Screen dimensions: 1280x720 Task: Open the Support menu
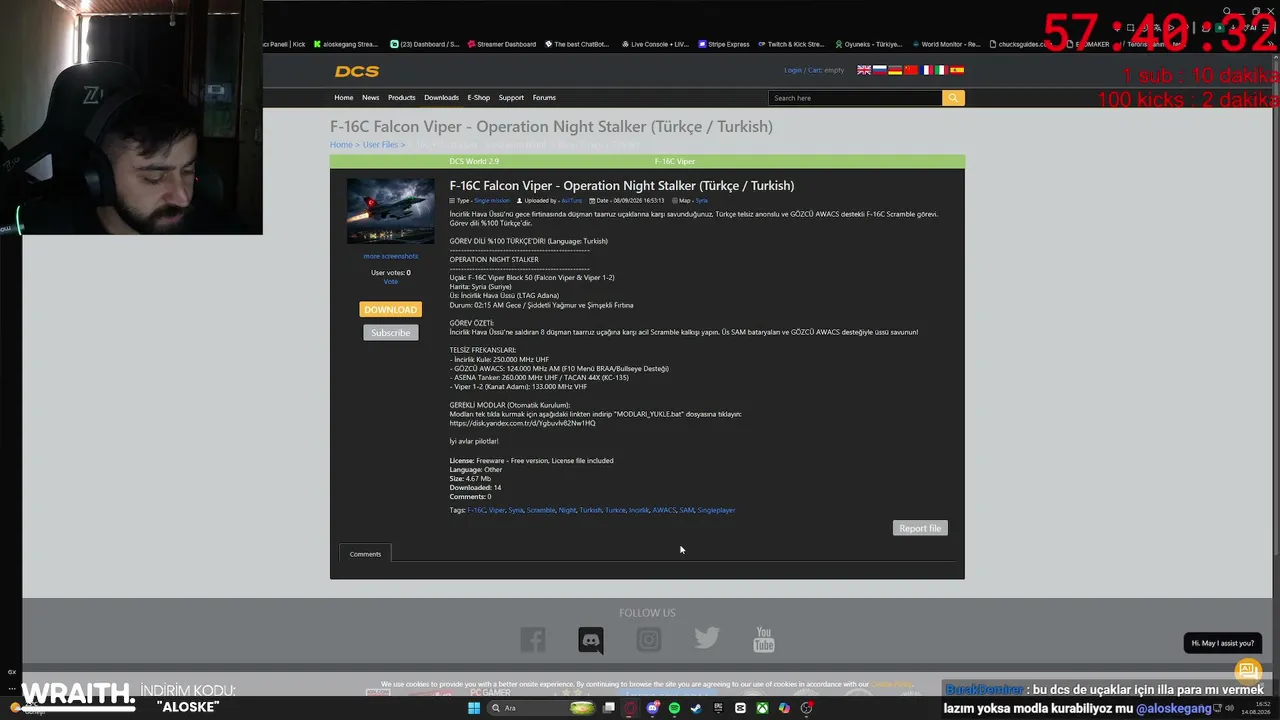[511, 98]
